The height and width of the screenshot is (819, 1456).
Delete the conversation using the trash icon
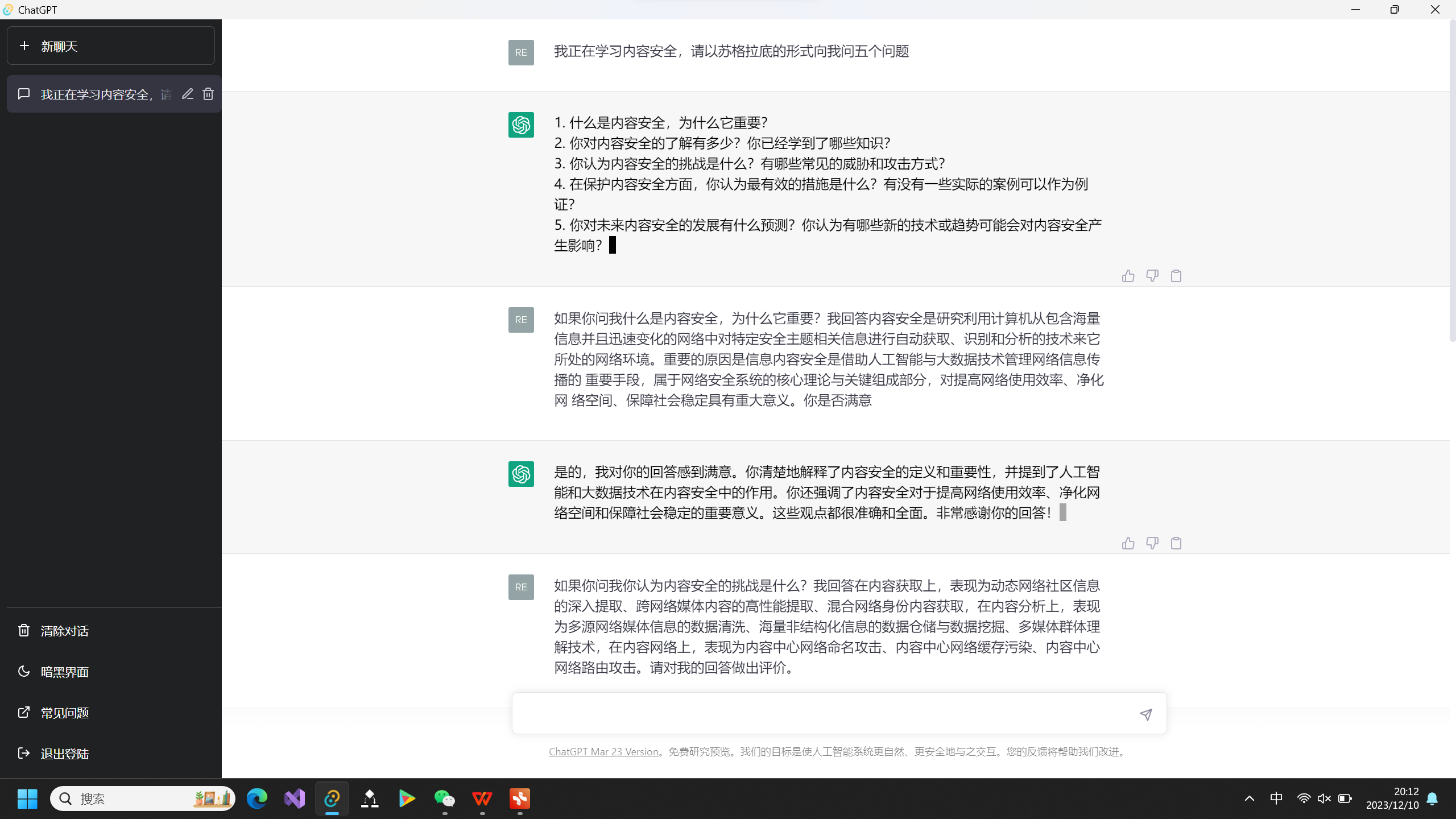click(208, 94)
